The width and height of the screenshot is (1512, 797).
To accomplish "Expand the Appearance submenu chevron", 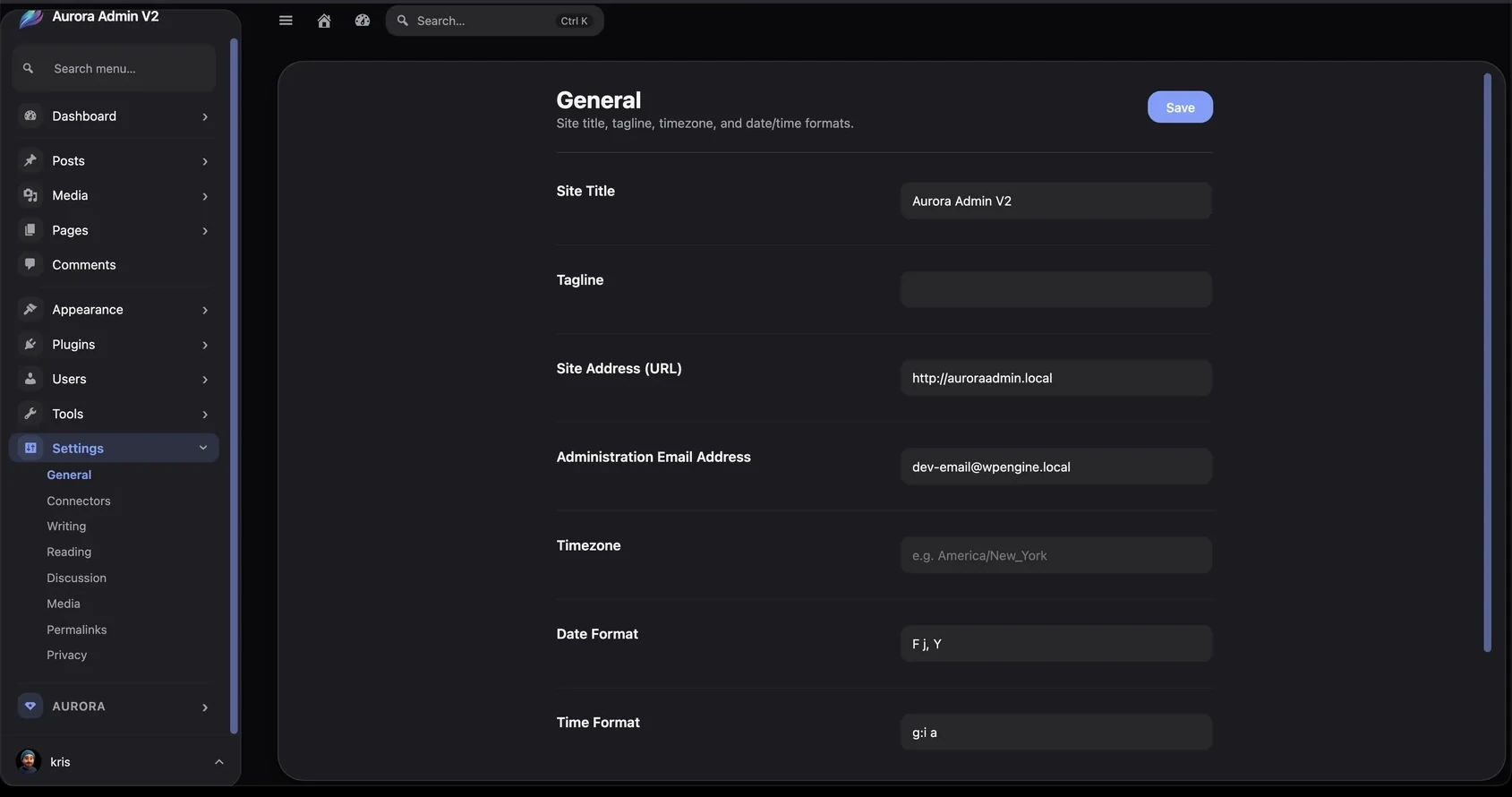I will (x=205, y=310).
